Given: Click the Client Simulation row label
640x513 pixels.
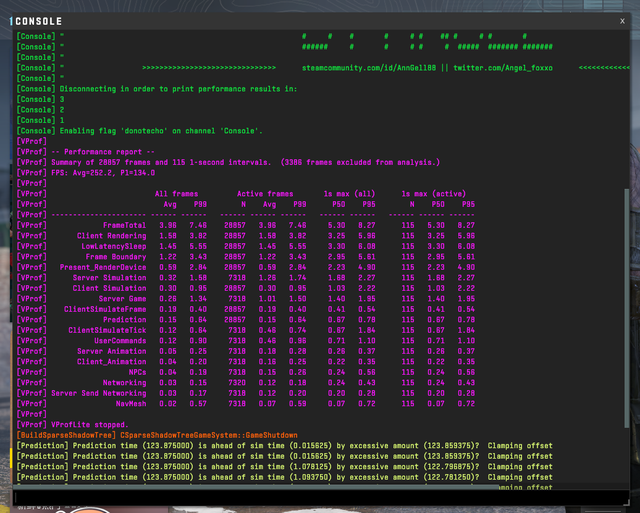Looking at the screenshot, I should [109, 288].
